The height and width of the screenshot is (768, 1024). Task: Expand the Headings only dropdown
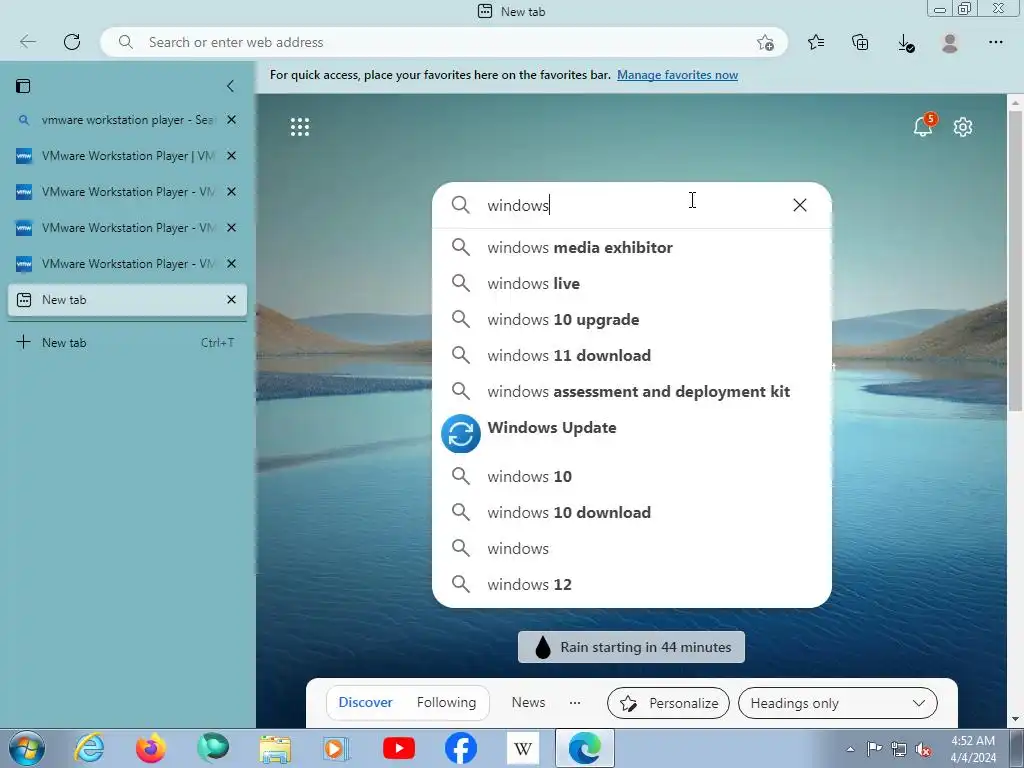838,703
